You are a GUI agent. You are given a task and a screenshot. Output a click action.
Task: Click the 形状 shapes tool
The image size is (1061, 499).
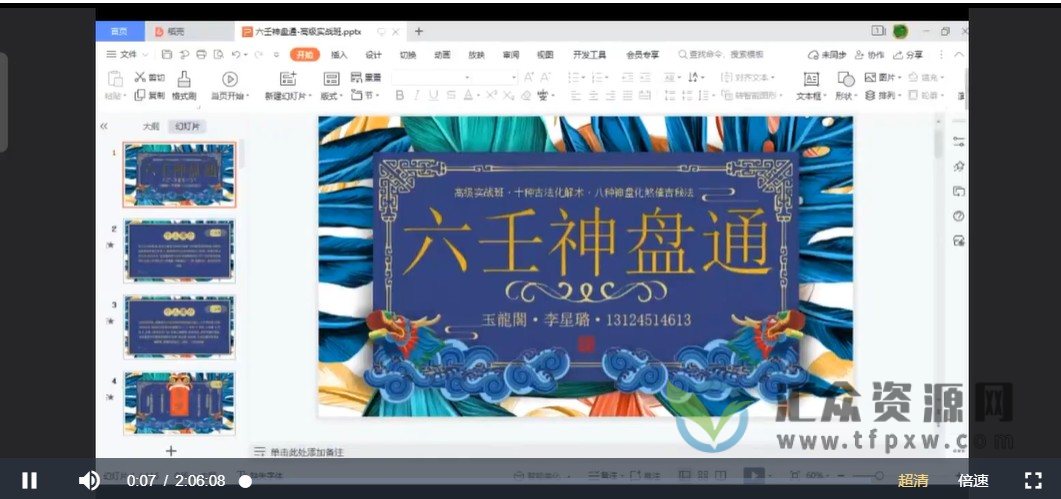coord(846,86)
